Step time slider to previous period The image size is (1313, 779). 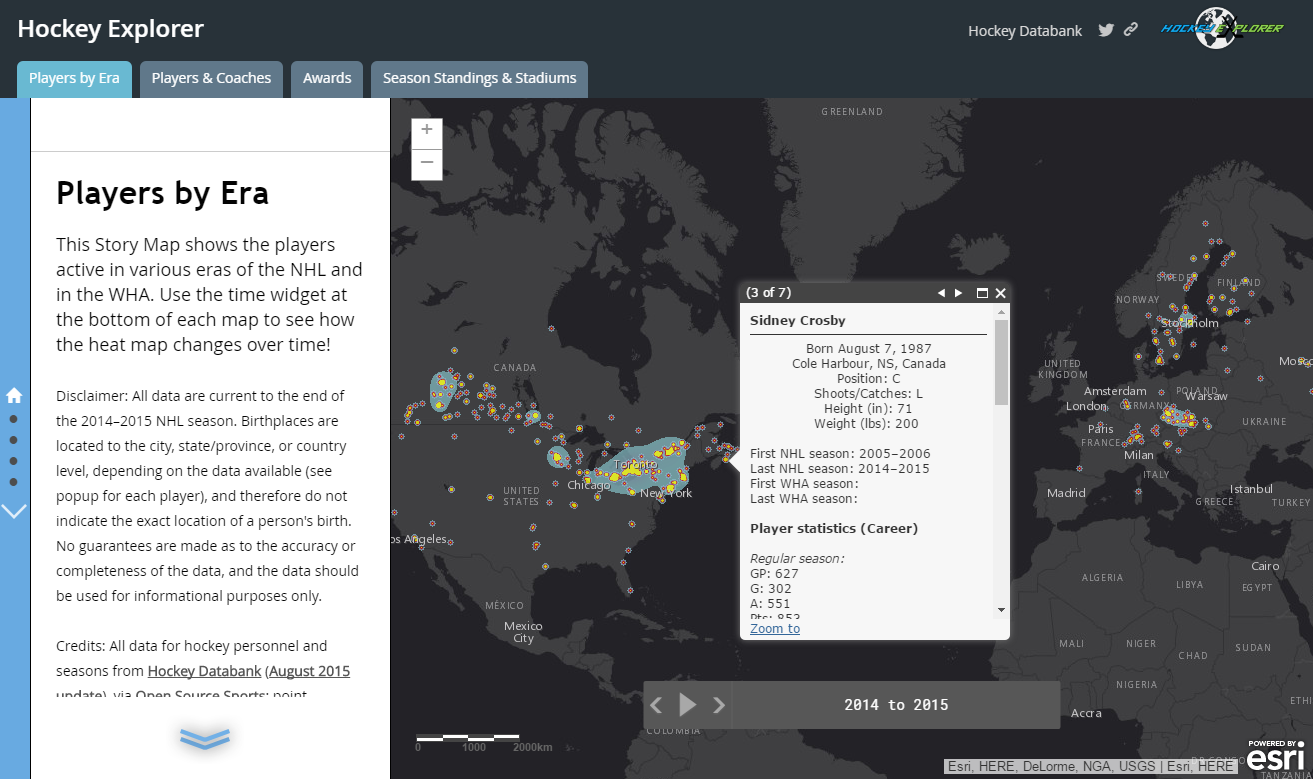point(656,705)
